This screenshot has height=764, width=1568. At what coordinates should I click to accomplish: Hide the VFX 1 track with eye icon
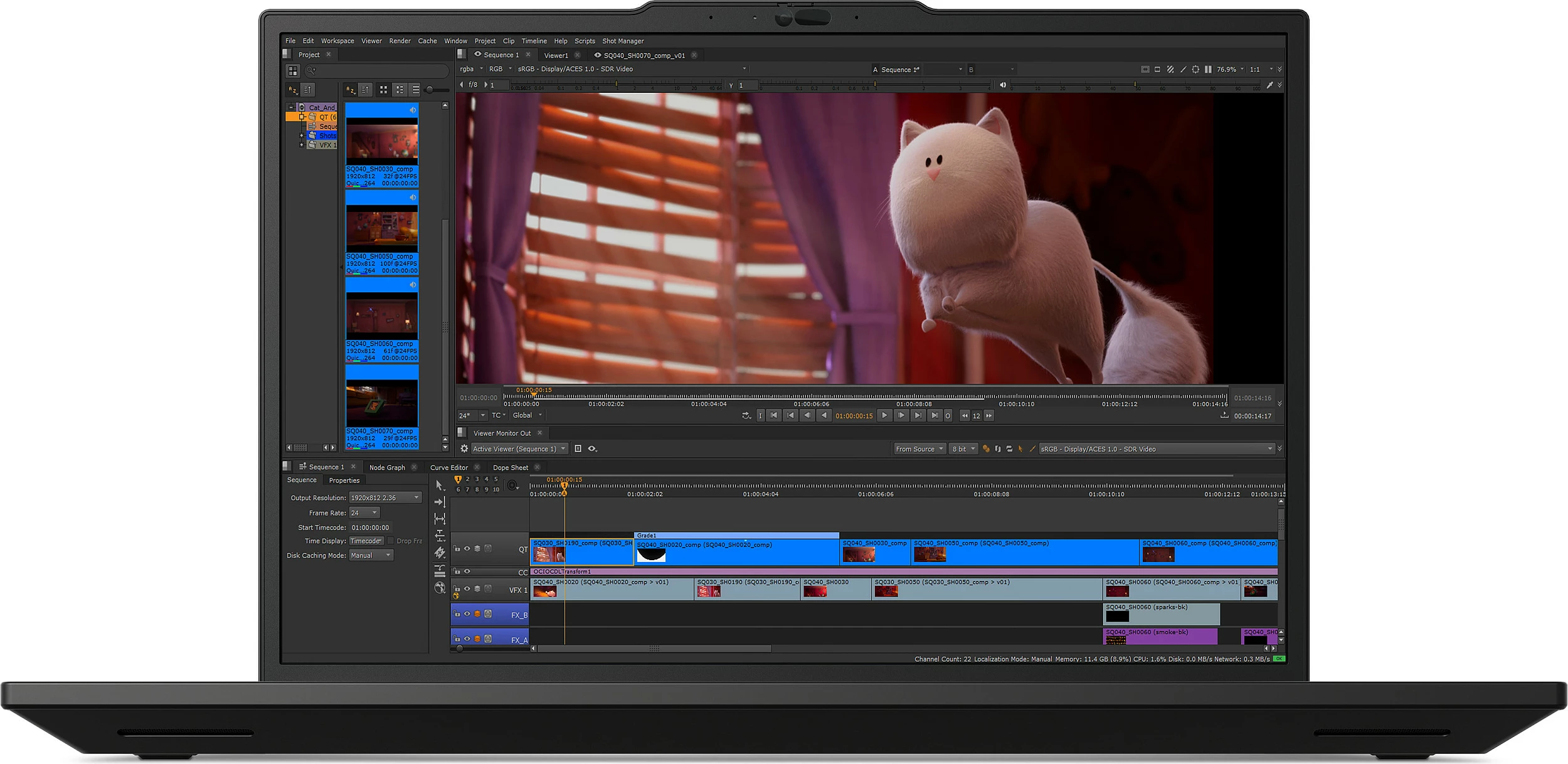click(467, 589)
